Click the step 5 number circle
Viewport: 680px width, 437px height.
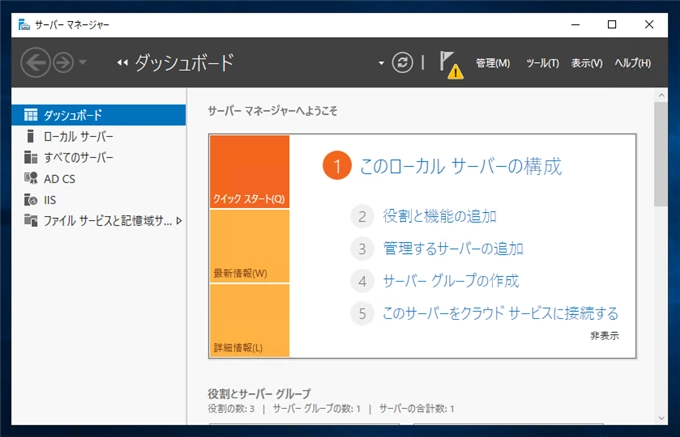pos(362,313)
